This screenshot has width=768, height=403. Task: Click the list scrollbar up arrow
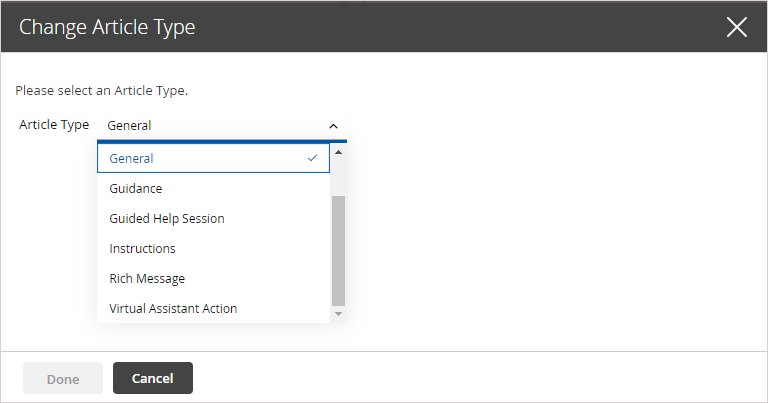338,152
